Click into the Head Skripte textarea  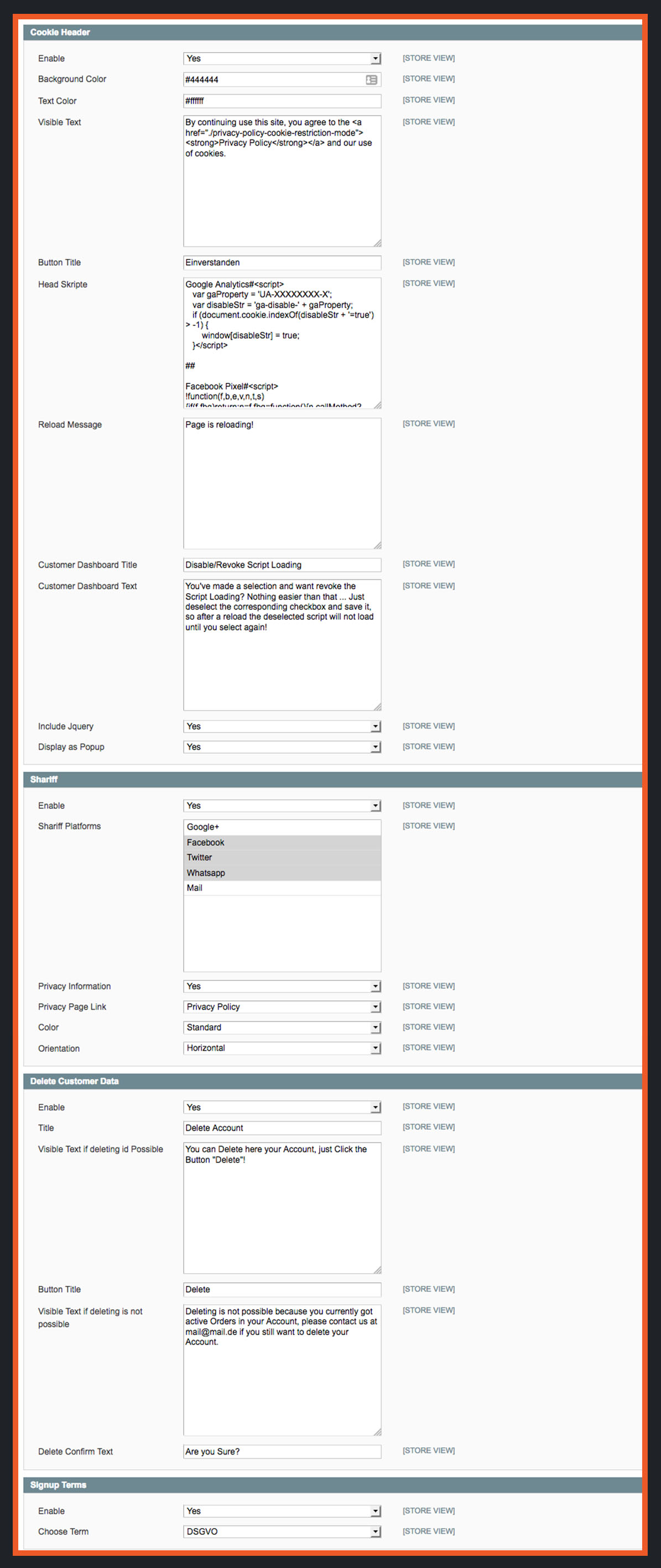282,343
